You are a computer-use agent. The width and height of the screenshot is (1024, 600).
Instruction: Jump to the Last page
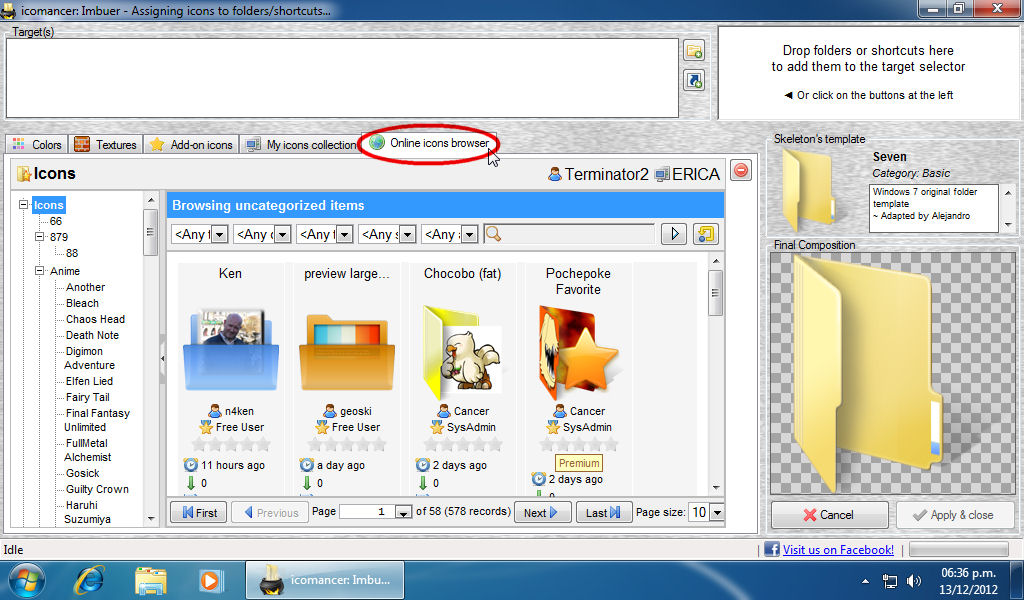click(x=603, y=513)
